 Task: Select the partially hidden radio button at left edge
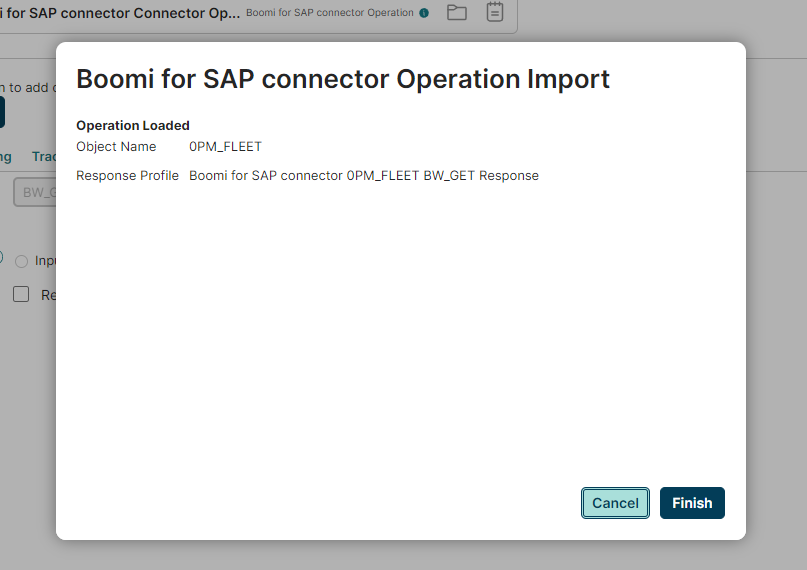pos(2,257)
